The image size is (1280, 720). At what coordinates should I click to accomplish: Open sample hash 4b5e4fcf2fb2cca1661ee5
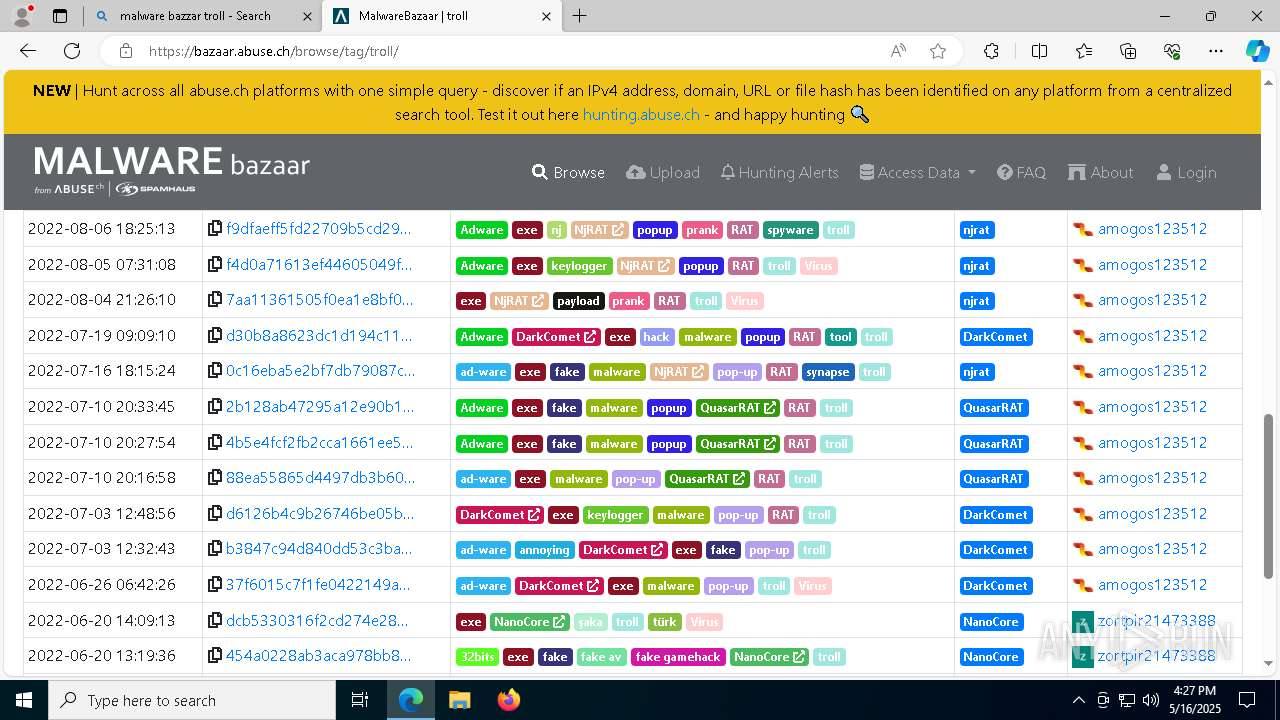pos(319,443)
